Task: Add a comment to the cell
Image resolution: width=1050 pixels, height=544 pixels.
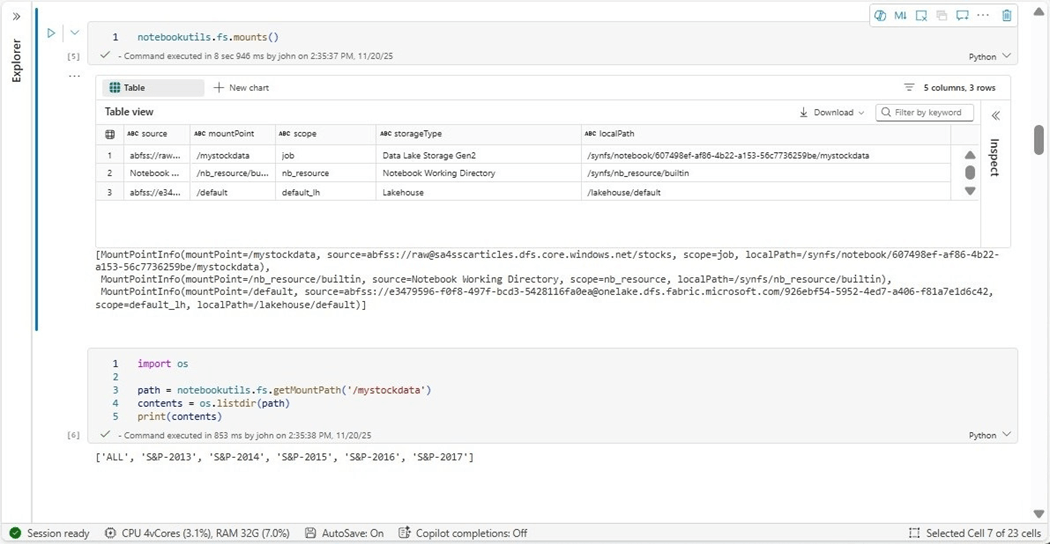Action: [x=962, y=15]
